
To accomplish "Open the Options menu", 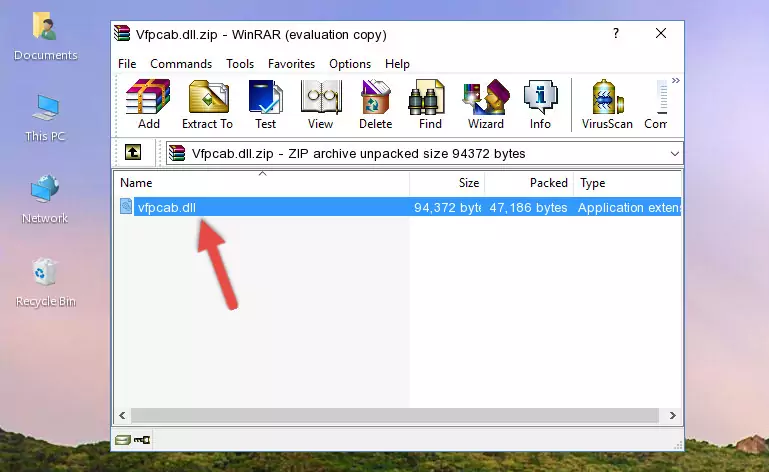I will click(x=350, y=64).
